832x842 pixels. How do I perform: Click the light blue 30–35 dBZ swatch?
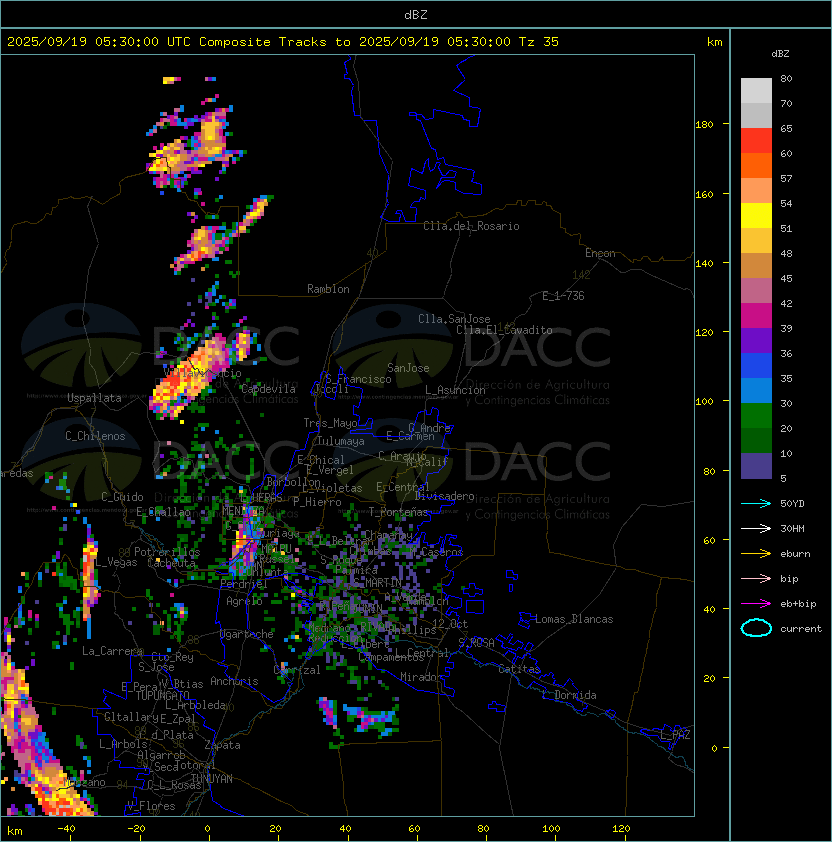[756, 390]
